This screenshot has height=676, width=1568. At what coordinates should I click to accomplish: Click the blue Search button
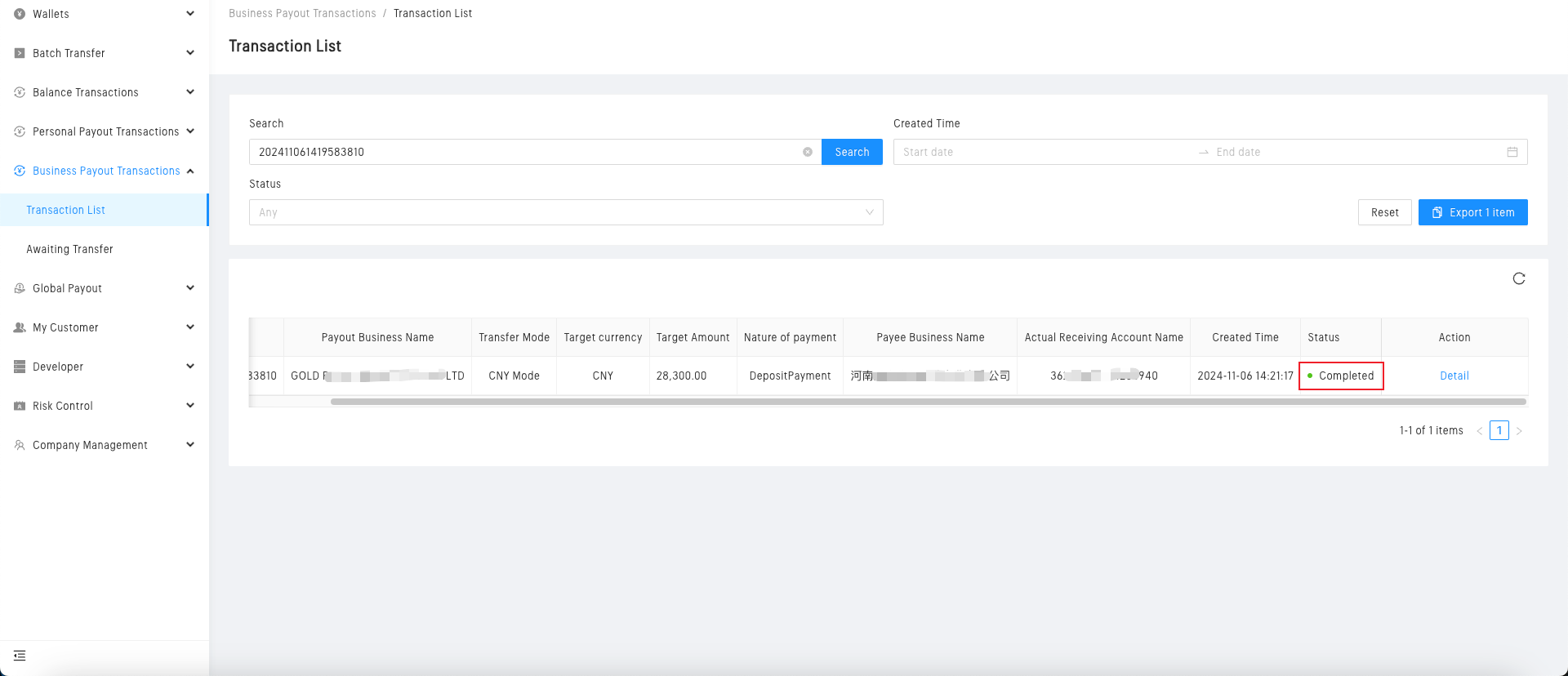[852, 152]
